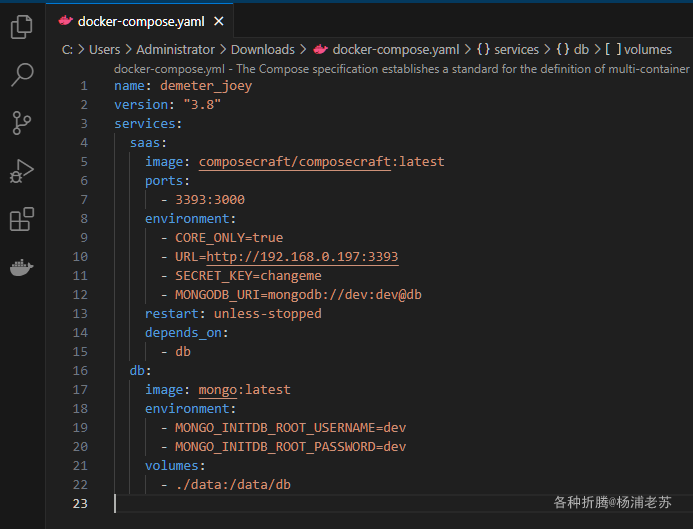Click the composecraft/composecraft image link

(x=294, y=161)
